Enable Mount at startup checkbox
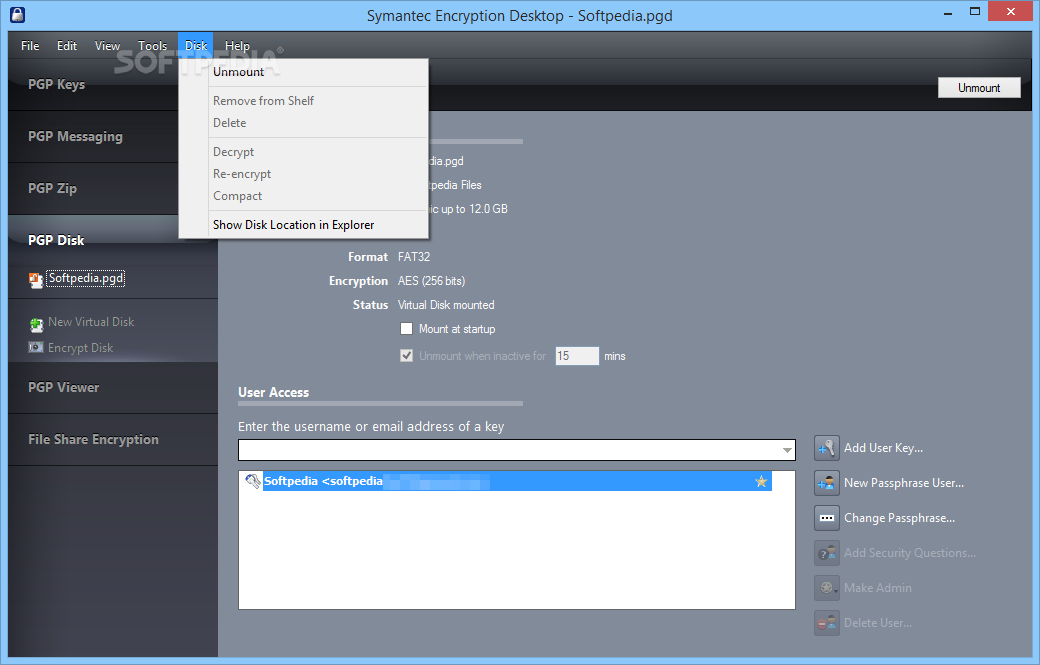Screen dimensions: 1040x665 [407, 329]
